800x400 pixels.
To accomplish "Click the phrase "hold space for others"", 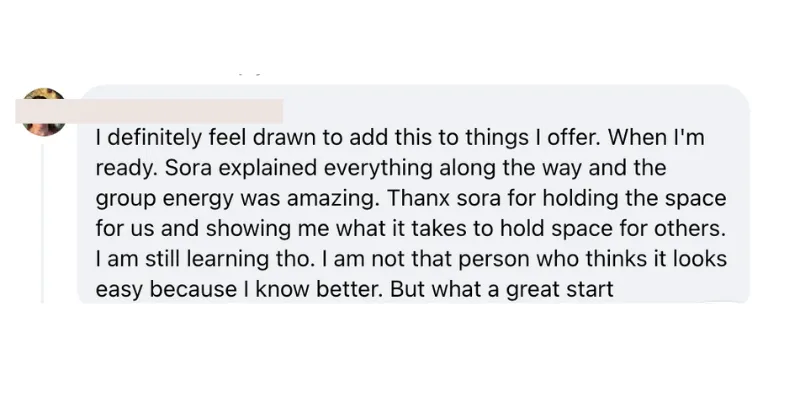I will pos(612,229).
